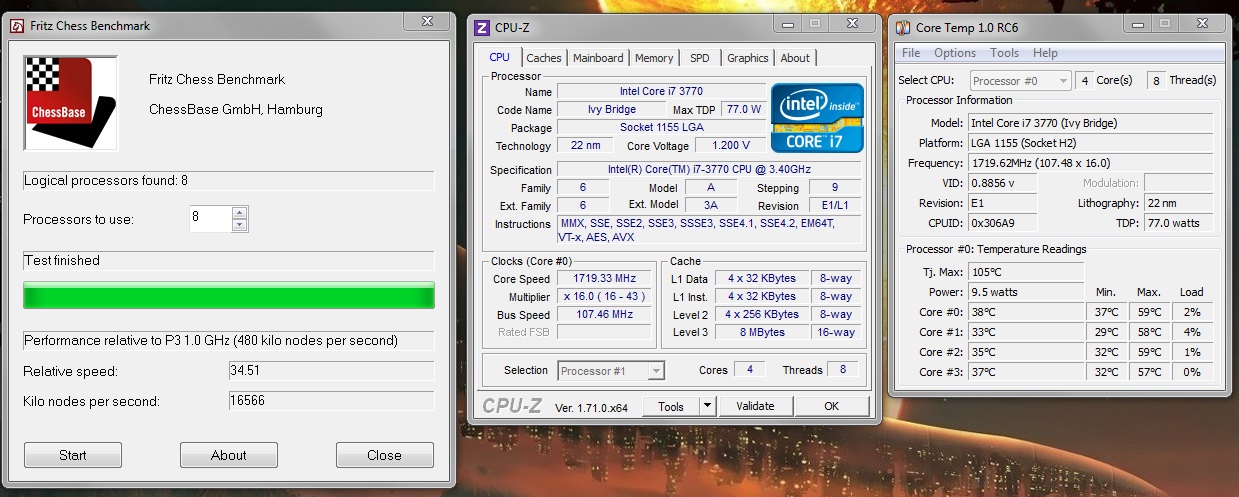Open the Tools button dropdown arrow in CPU-Z
This screenshot has height=497, width=1239.
point(707,406)
